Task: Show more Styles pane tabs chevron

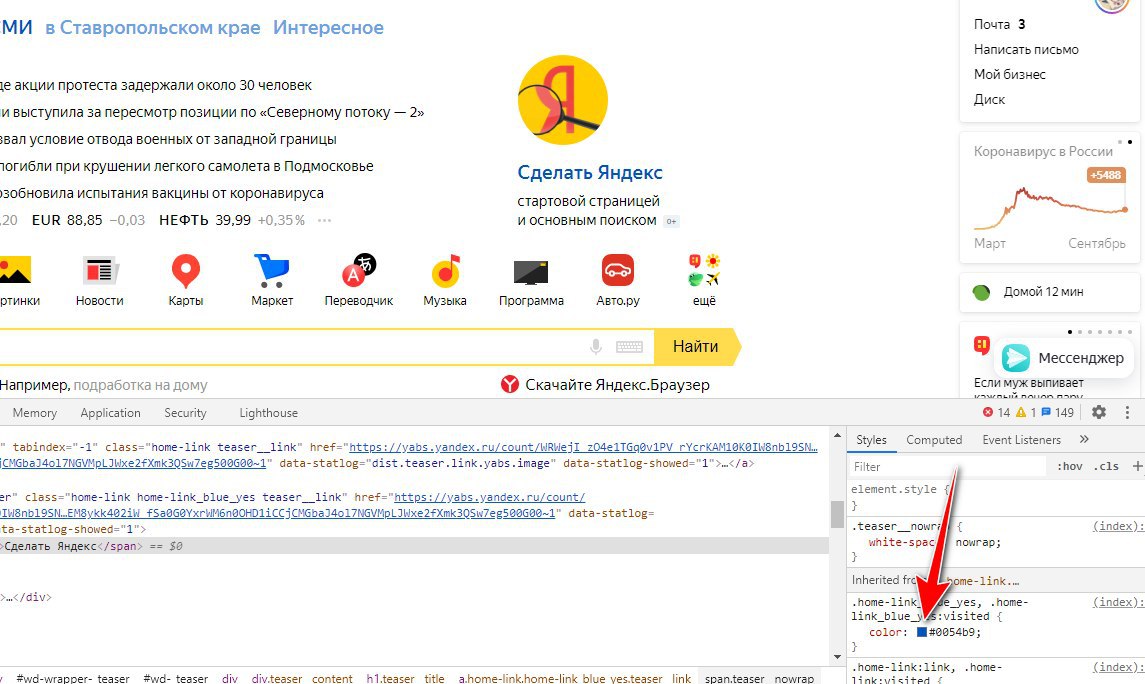Action: [1084, 439]
